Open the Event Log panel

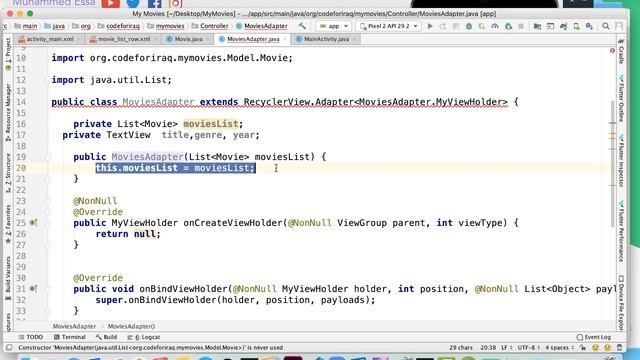click(x=594, y=337)
